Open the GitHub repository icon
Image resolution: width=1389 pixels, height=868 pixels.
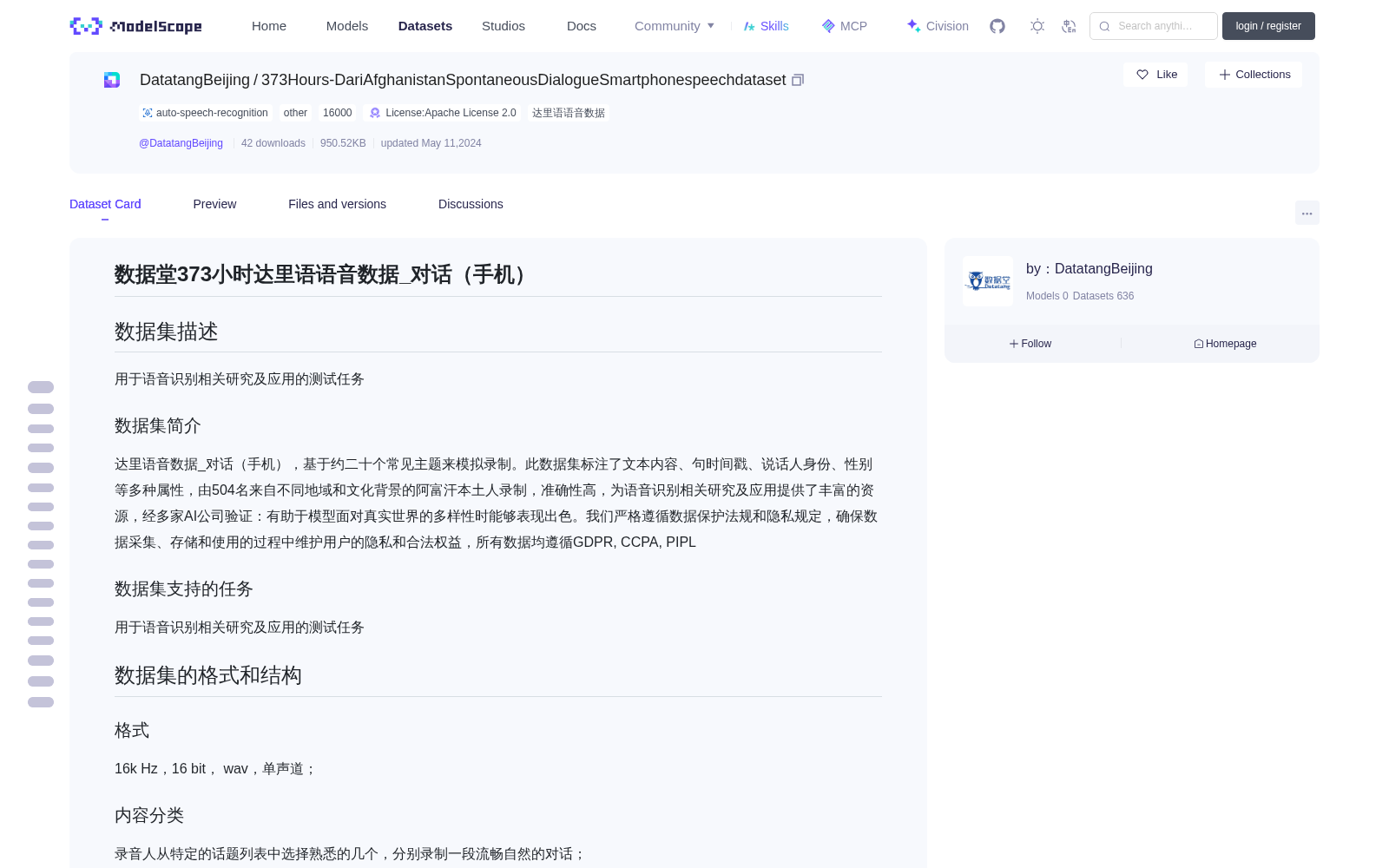pyautogui.click(x=997, y=26)
